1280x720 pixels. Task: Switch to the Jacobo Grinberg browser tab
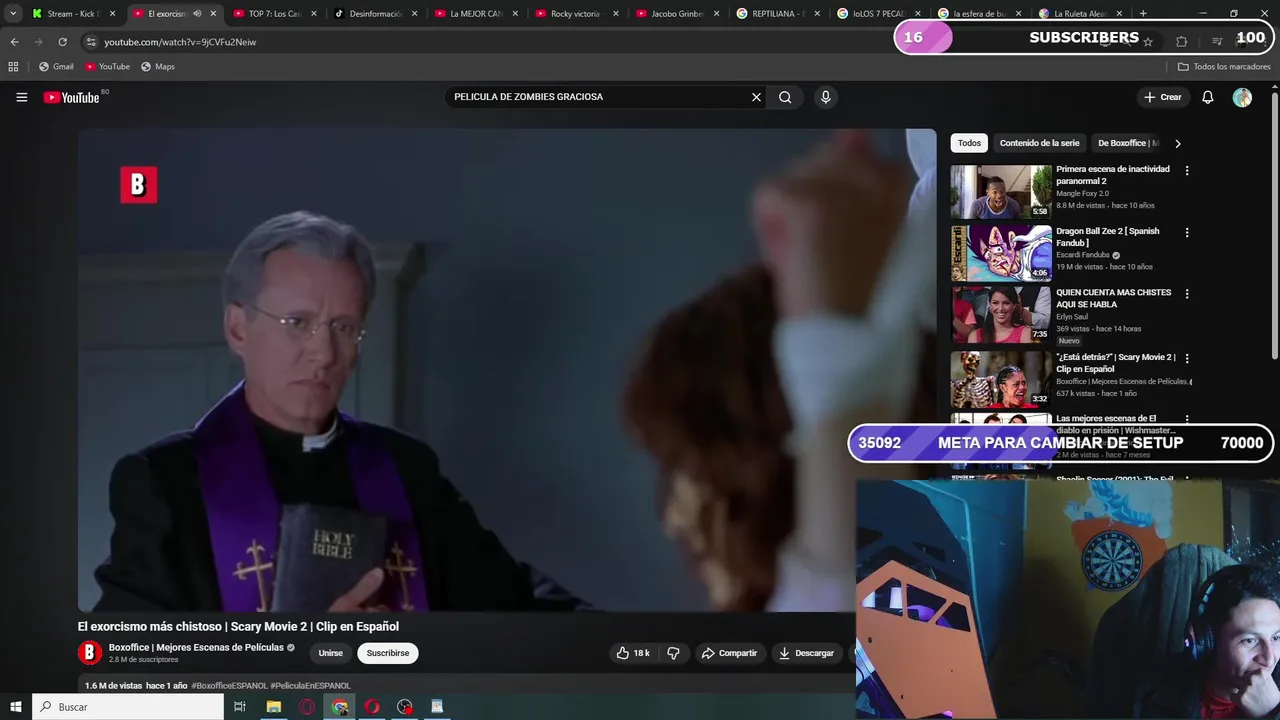coord(677,14)
